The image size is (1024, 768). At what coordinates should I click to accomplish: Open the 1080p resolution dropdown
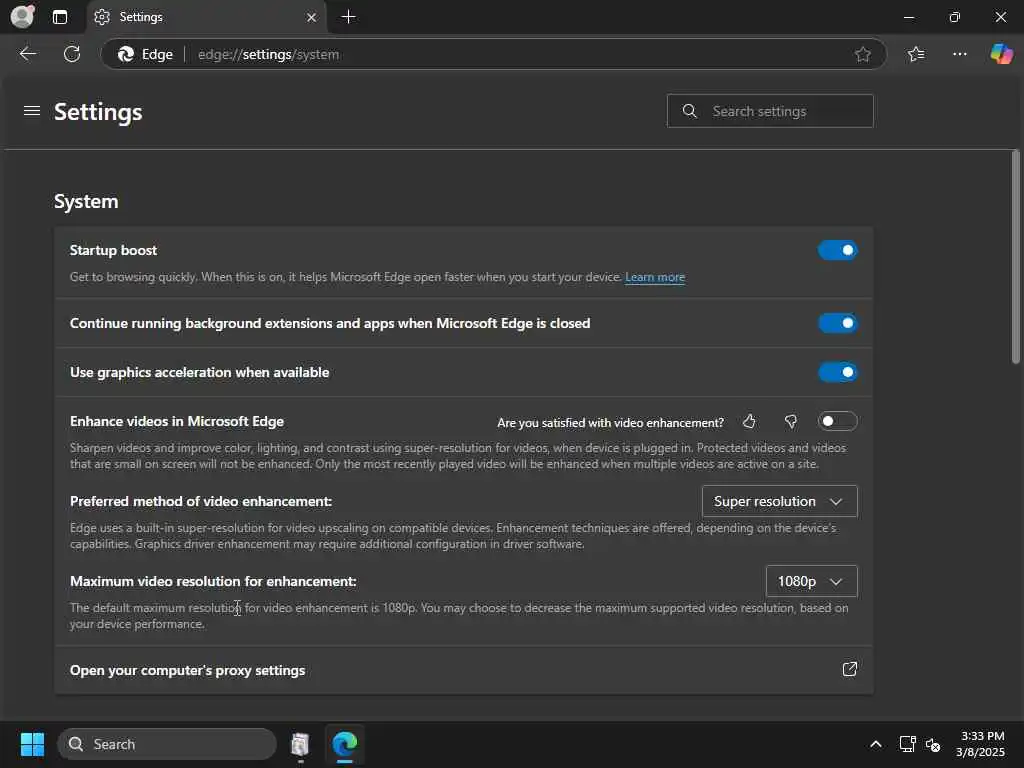coord(811,581)
